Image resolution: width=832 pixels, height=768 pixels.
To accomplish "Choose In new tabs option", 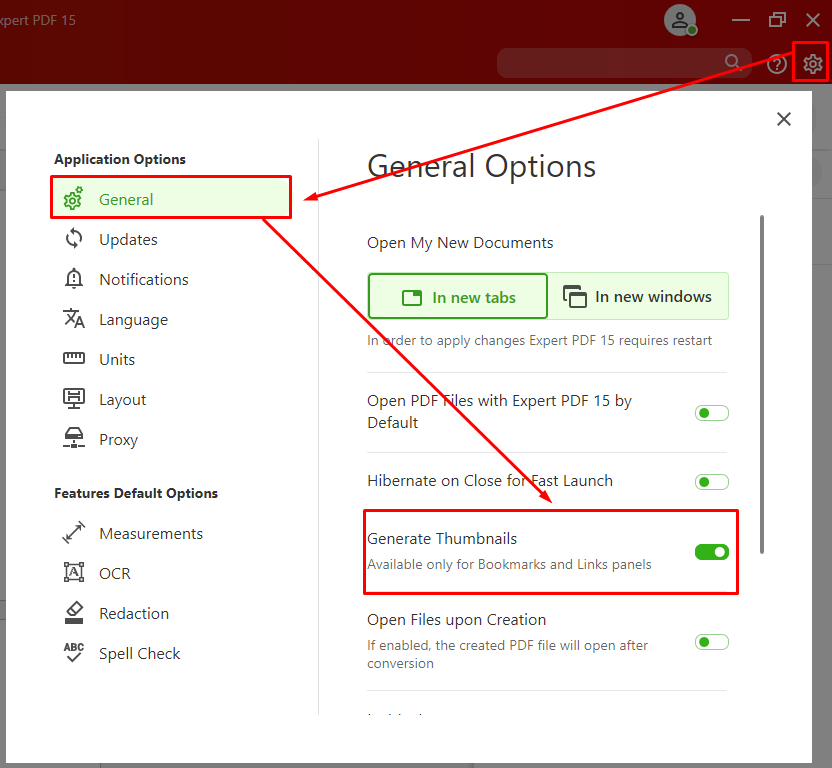I will click(457, 296).
